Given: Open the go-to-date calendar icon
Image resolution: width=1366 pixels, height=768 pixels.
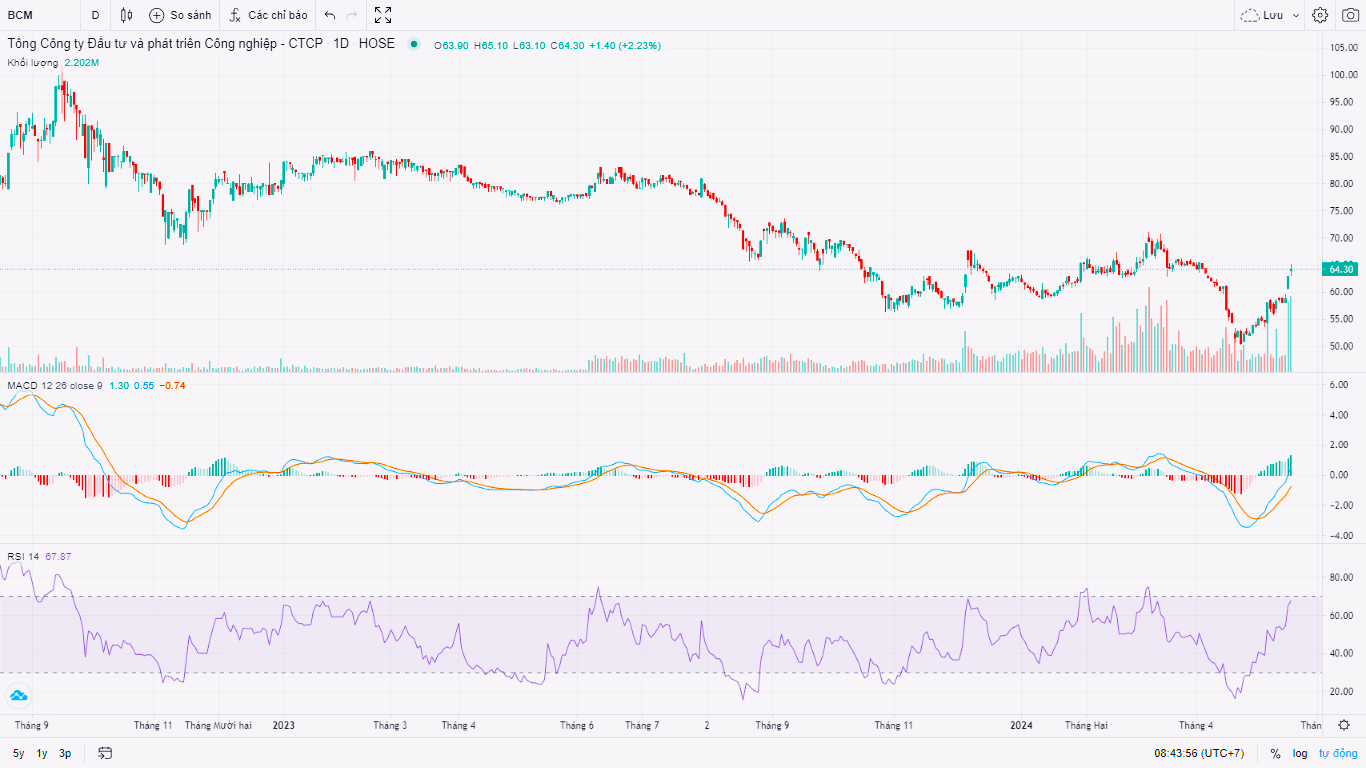Looking at the screenshot, I should [105, 753].
